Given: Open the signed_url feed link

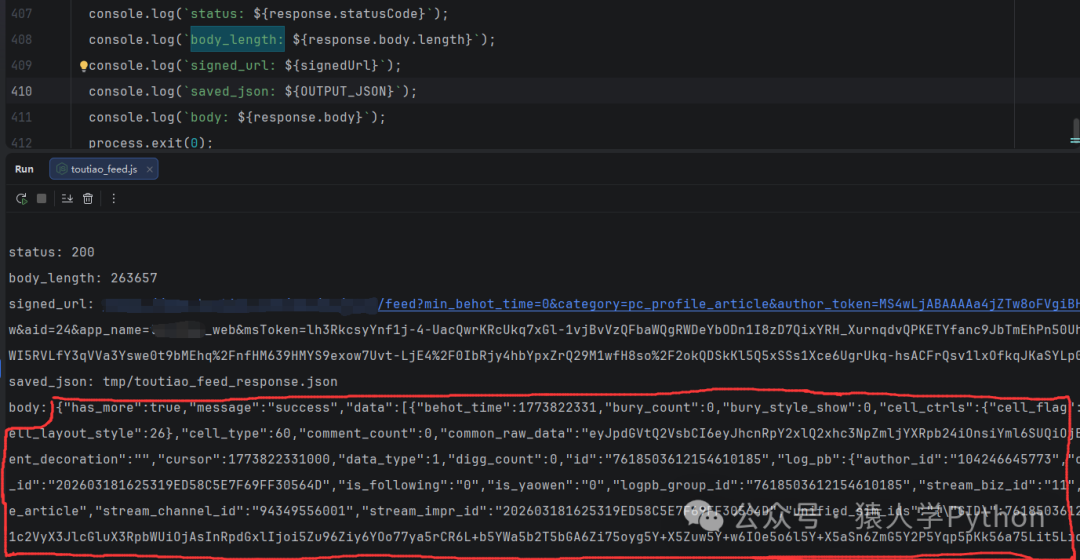Looking at the screenshot, I should (x=729, y=304).
